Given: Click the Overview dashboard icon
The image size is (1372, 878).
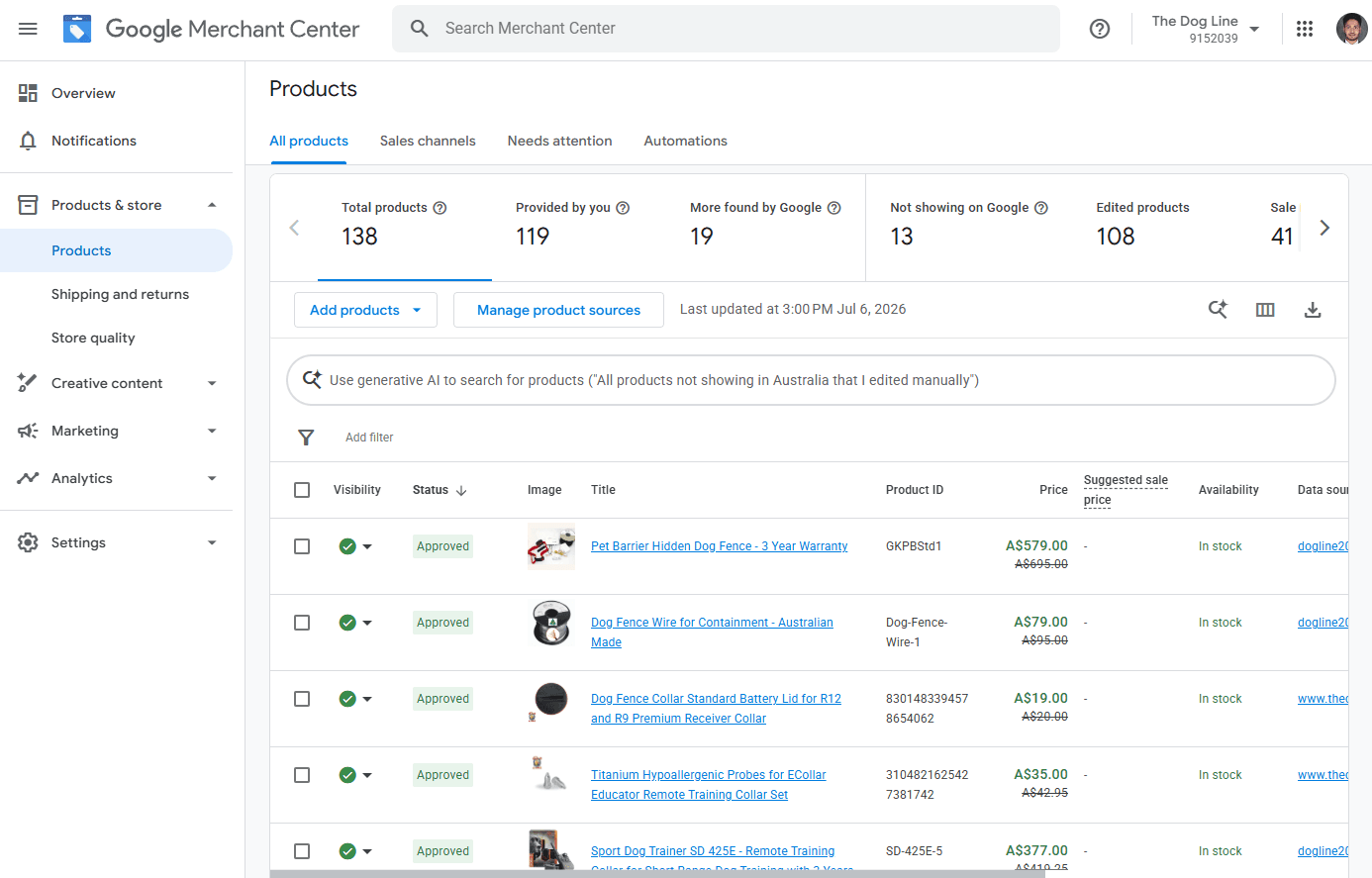Looking at the screenshot, I should tap(28, 93).
